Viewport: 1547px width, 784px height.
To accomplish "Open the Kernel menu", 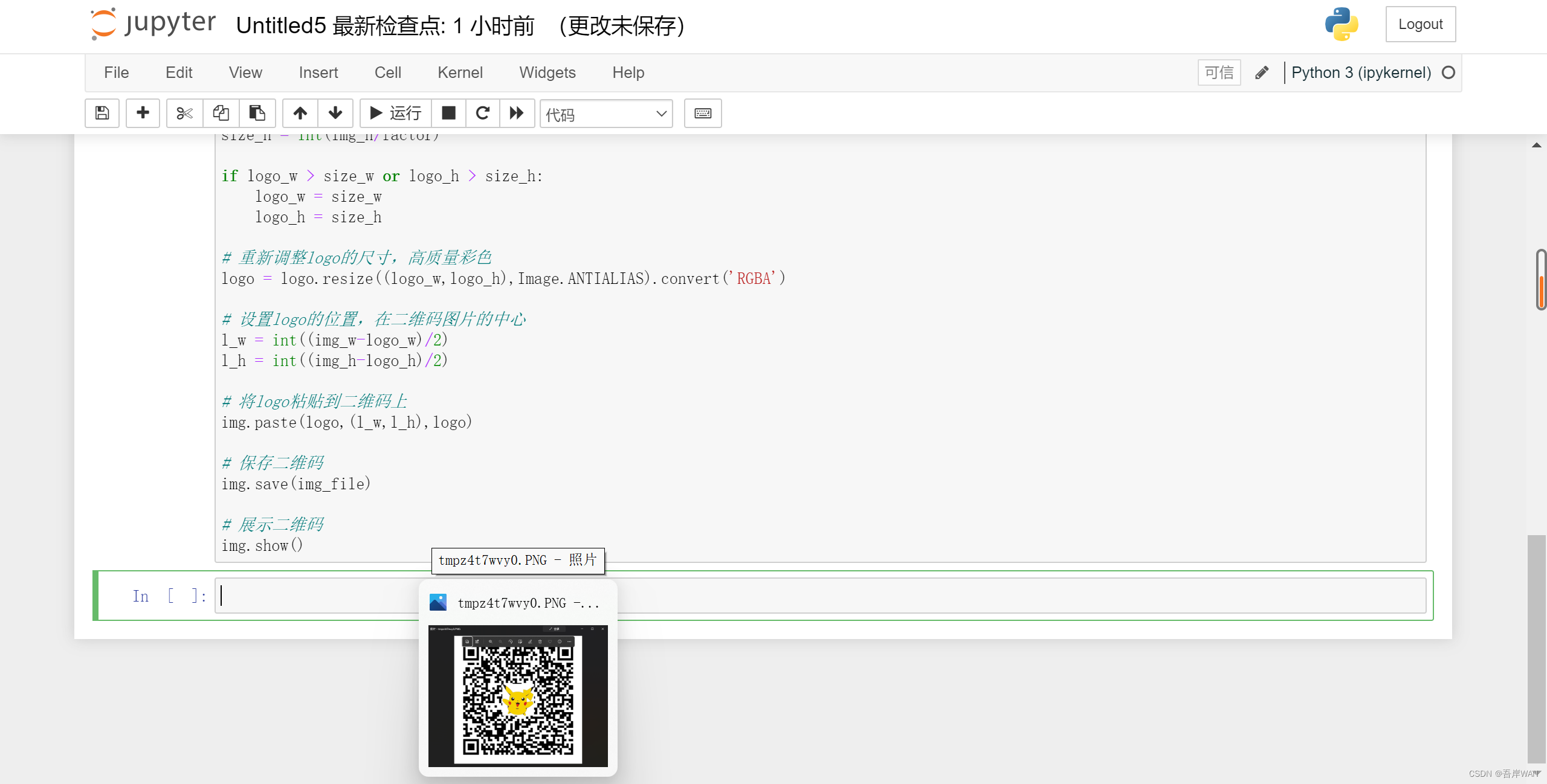I will (x=460, y=72).
